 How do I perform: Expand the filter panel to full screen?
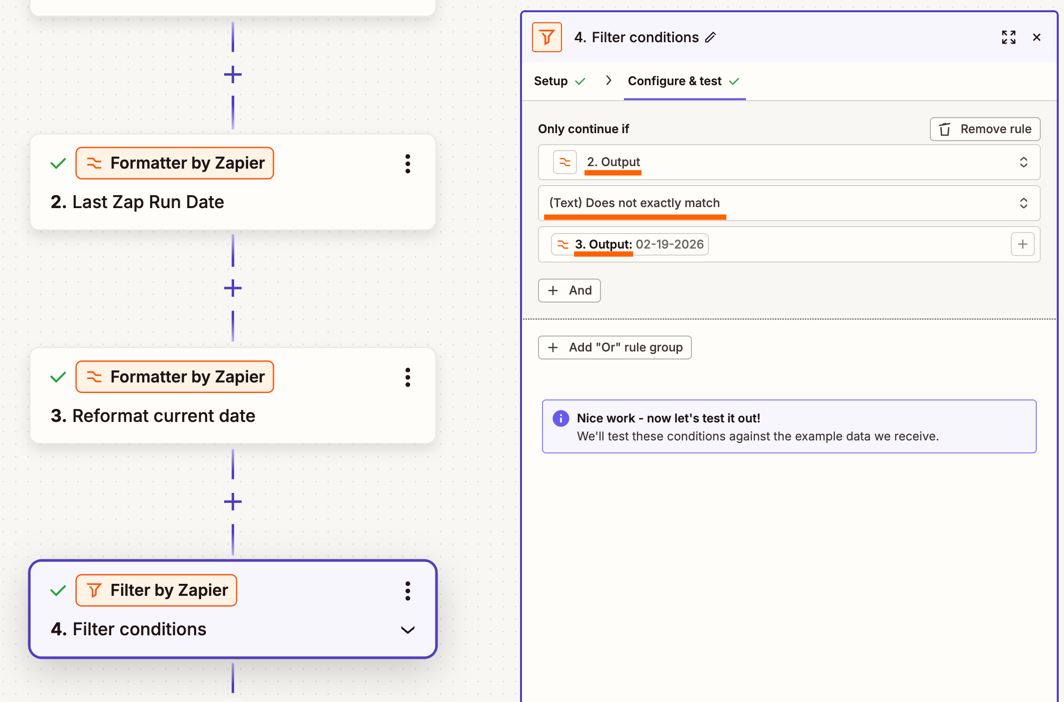1008,38
